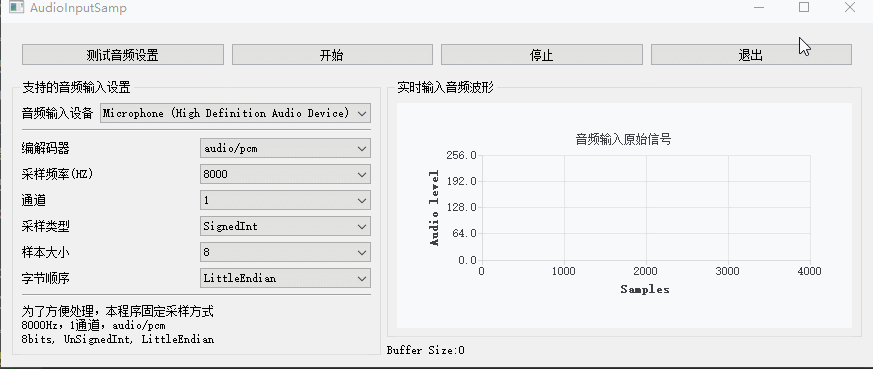Viewport: 873px width, 369px height.
Task: Click the 256.0 y-axis value
Action: point(461,155)
